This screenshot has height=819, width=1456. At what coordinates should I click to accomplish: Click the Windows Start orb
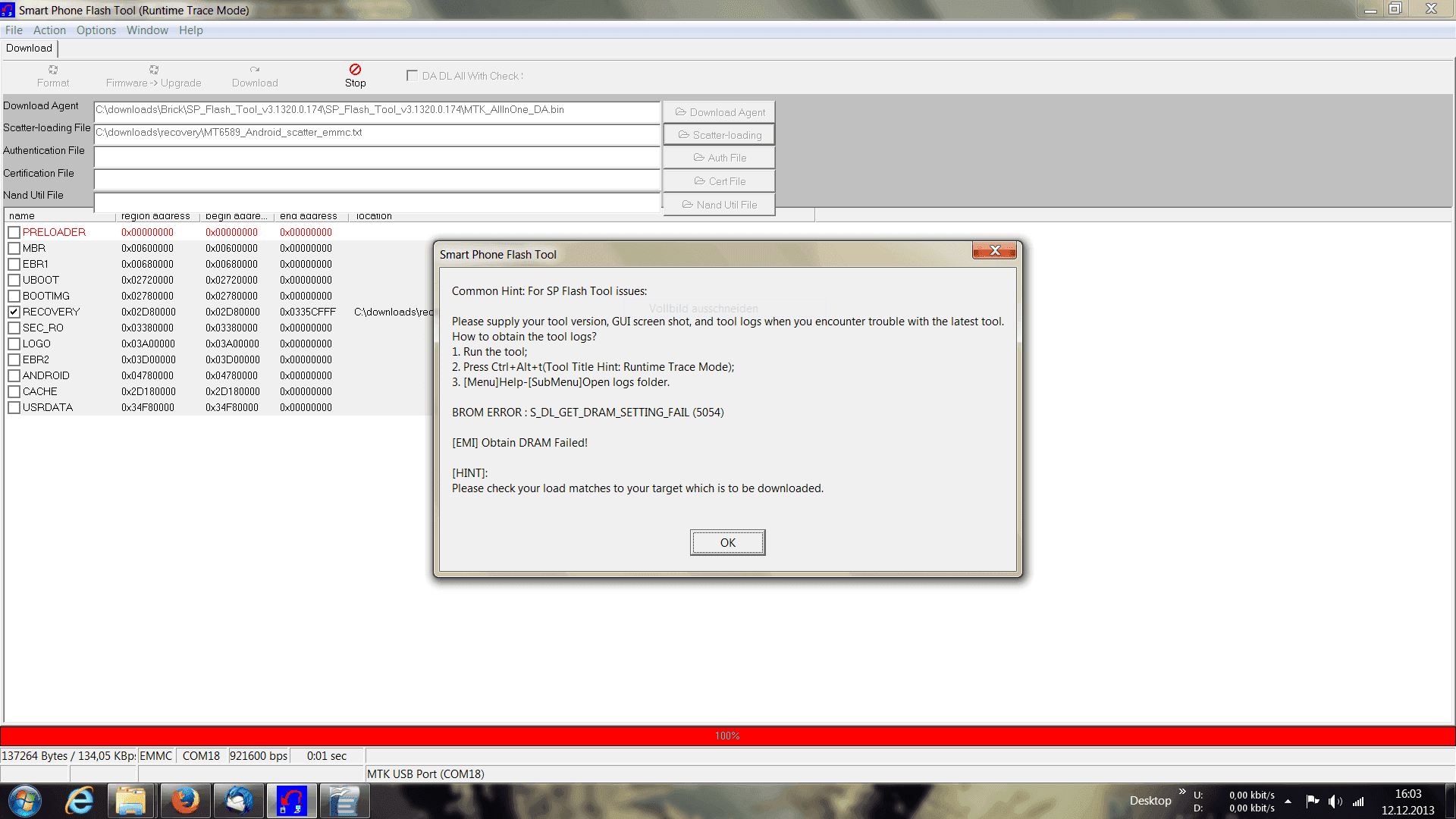pyautogui.click(x=25, y=801)
